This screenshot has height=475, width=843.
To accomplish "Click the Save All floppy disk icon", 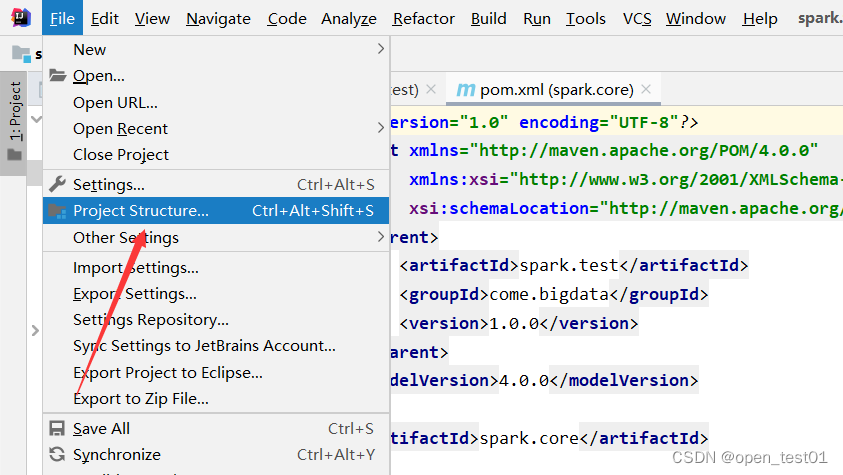I will [x=57, y=428].
